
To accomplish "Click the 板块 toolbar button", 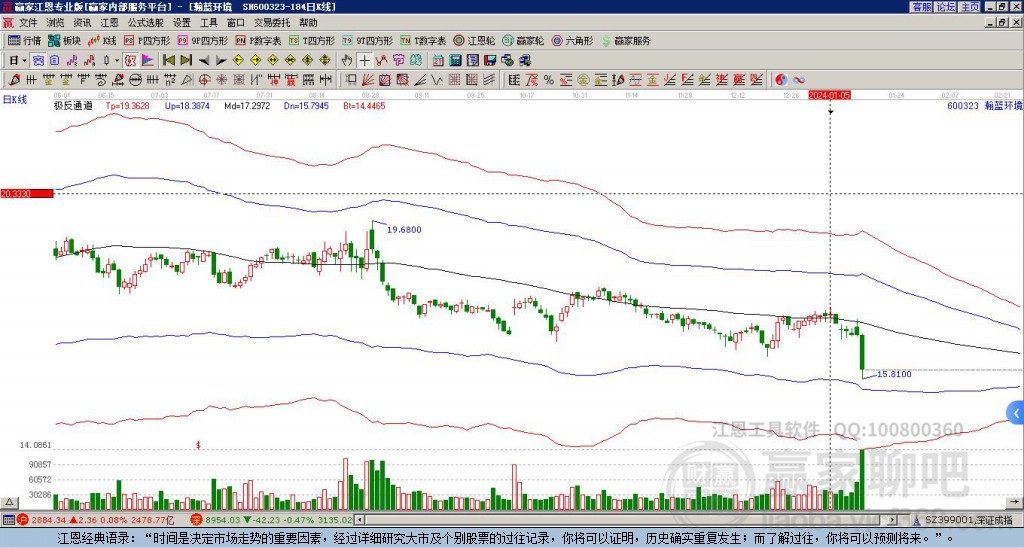I will 64,41.
